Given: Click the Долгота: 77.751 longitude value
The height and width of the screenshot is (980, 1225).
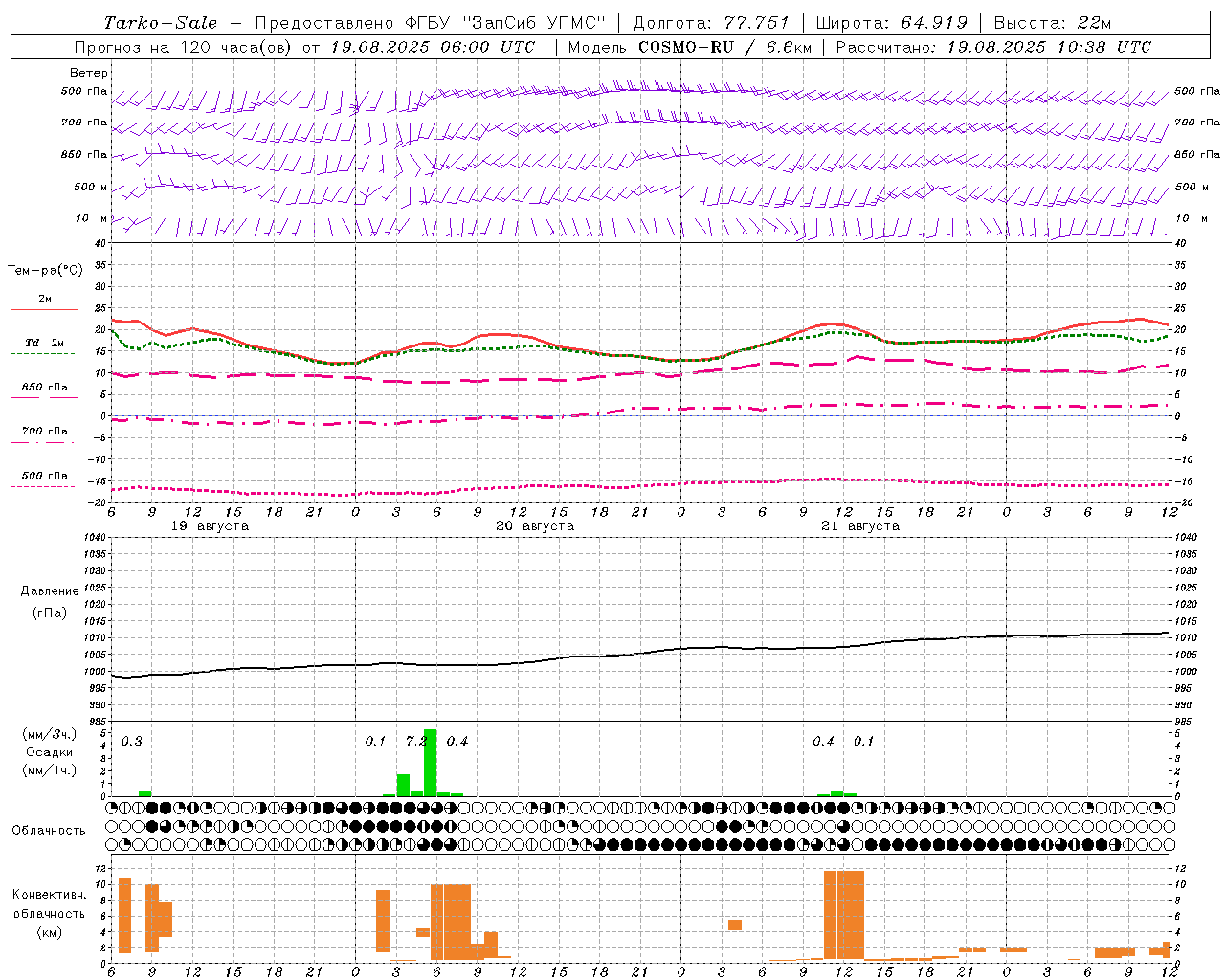Looking at the screenshot, I should (x=711, y=23).
